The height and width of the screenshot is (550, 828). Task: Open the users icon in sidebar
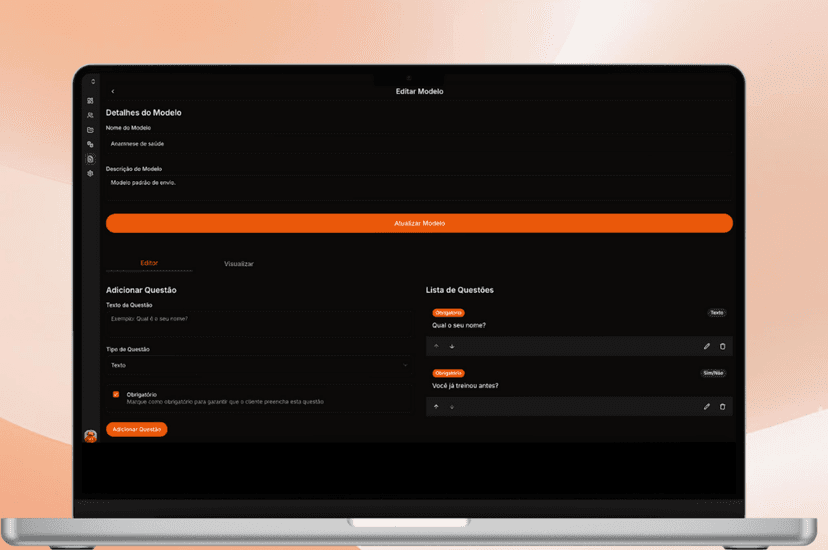[90, 116]
